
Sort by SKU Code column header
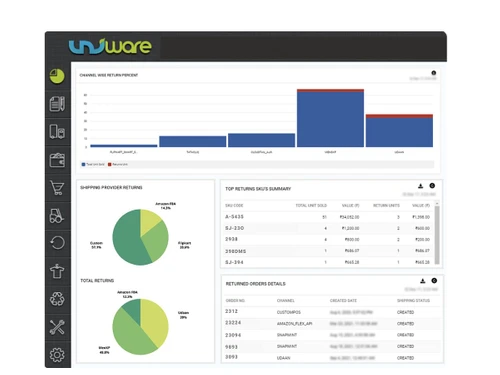pyautogui.click(x=234, y=206)
